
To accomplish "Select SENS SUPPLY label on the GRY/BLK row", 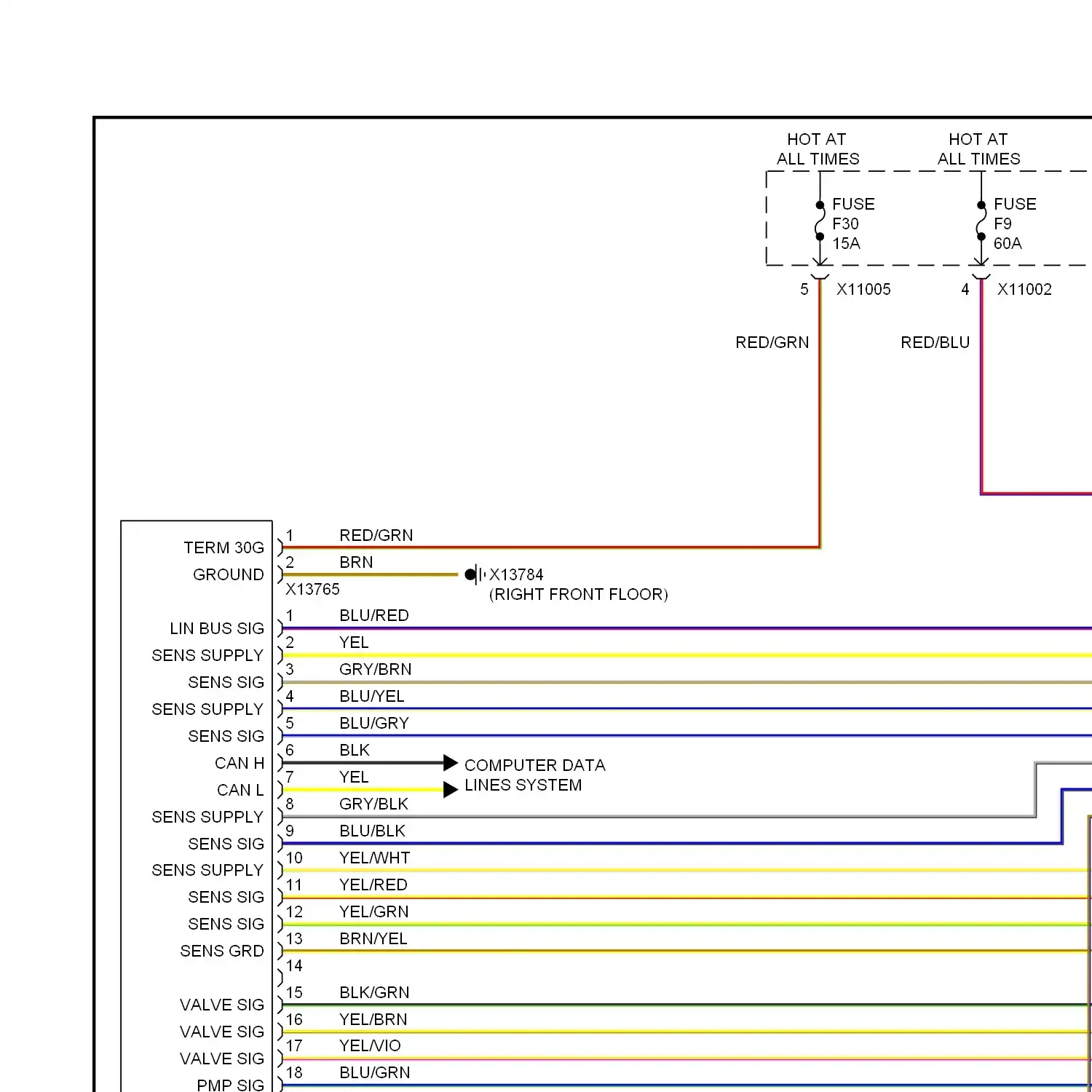I will [207, 817].
